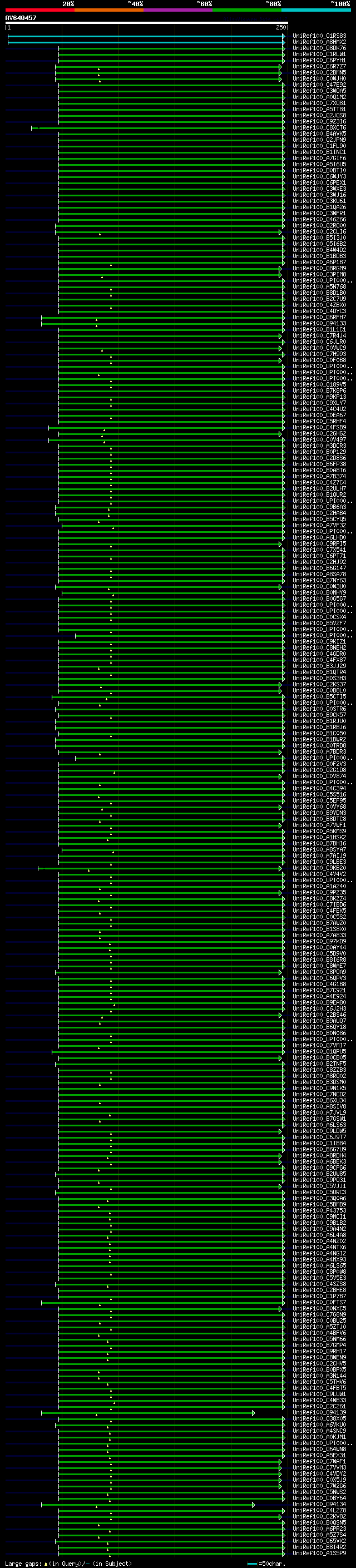Image resolution: width=356 pixels, height=1568 pixels.
Task: Open hit UniRef100_C7R4J4
Action: pyautogui.click(x=319, y=335)
